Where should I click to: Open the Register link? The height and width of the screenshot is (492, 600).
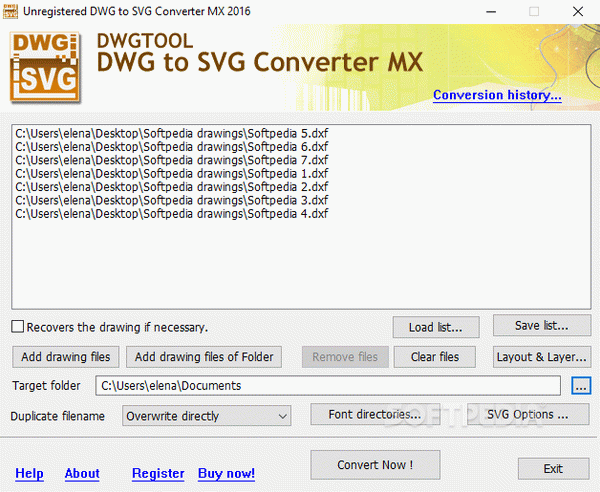point(158,474)
